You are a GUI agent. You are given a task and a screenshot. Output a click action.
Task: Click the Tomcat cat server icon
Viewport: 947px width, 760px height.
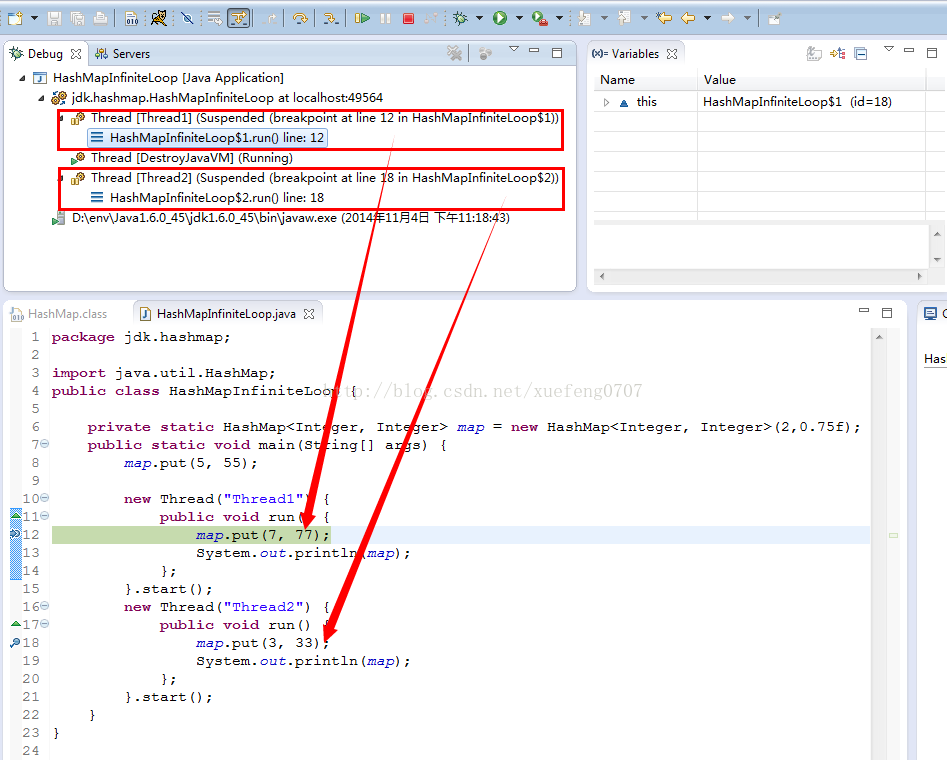tap(158, 18)
